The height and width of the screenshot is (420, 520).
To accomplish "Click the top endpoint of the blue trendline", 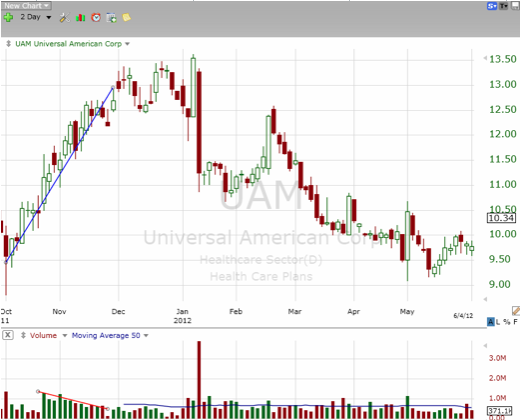I will pos(113,88).
